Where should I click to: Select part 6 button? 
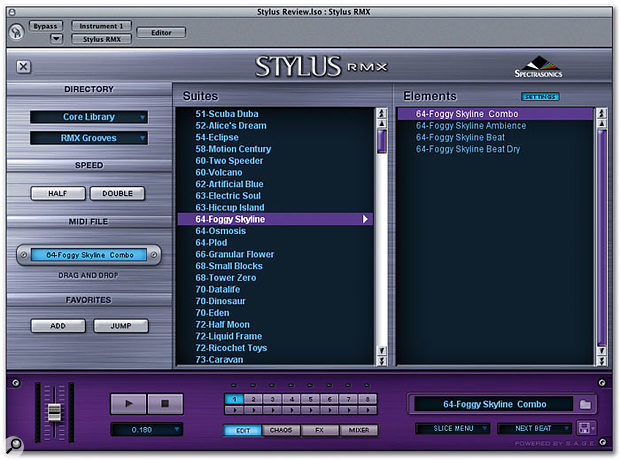point(329,399)
